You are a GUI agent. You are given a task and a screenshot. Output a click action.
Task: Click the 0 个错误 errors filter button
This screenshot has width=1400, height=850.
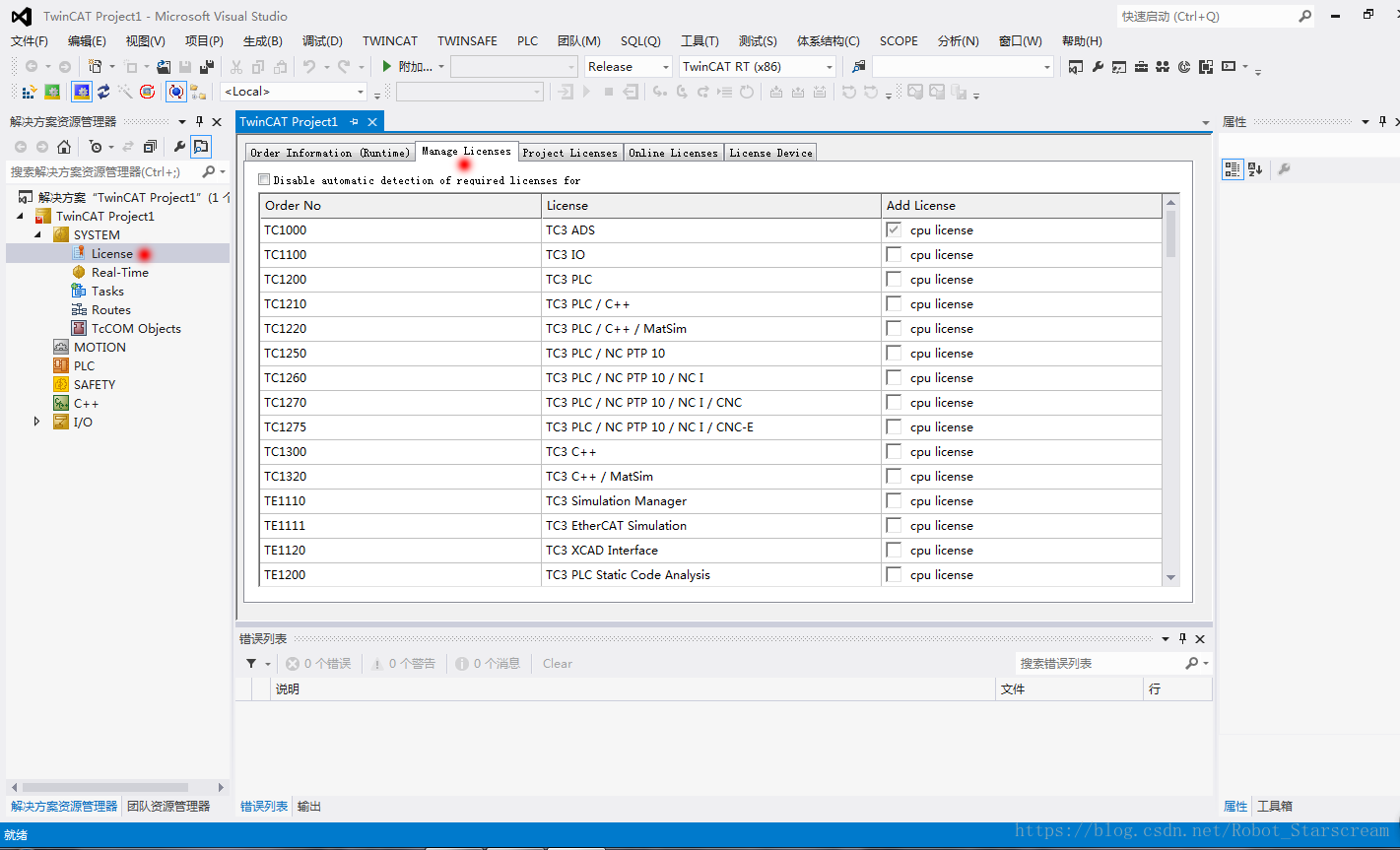319,664
